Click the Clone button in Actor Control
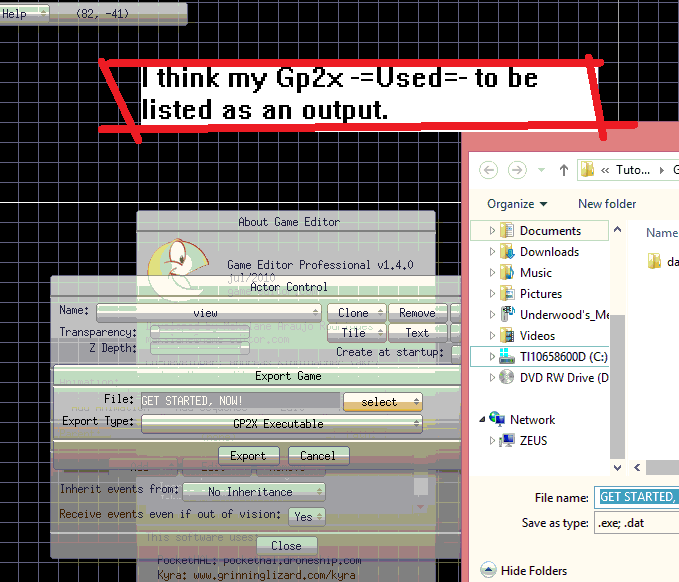Screen dimensions: 679x582 tap(356, 313)
